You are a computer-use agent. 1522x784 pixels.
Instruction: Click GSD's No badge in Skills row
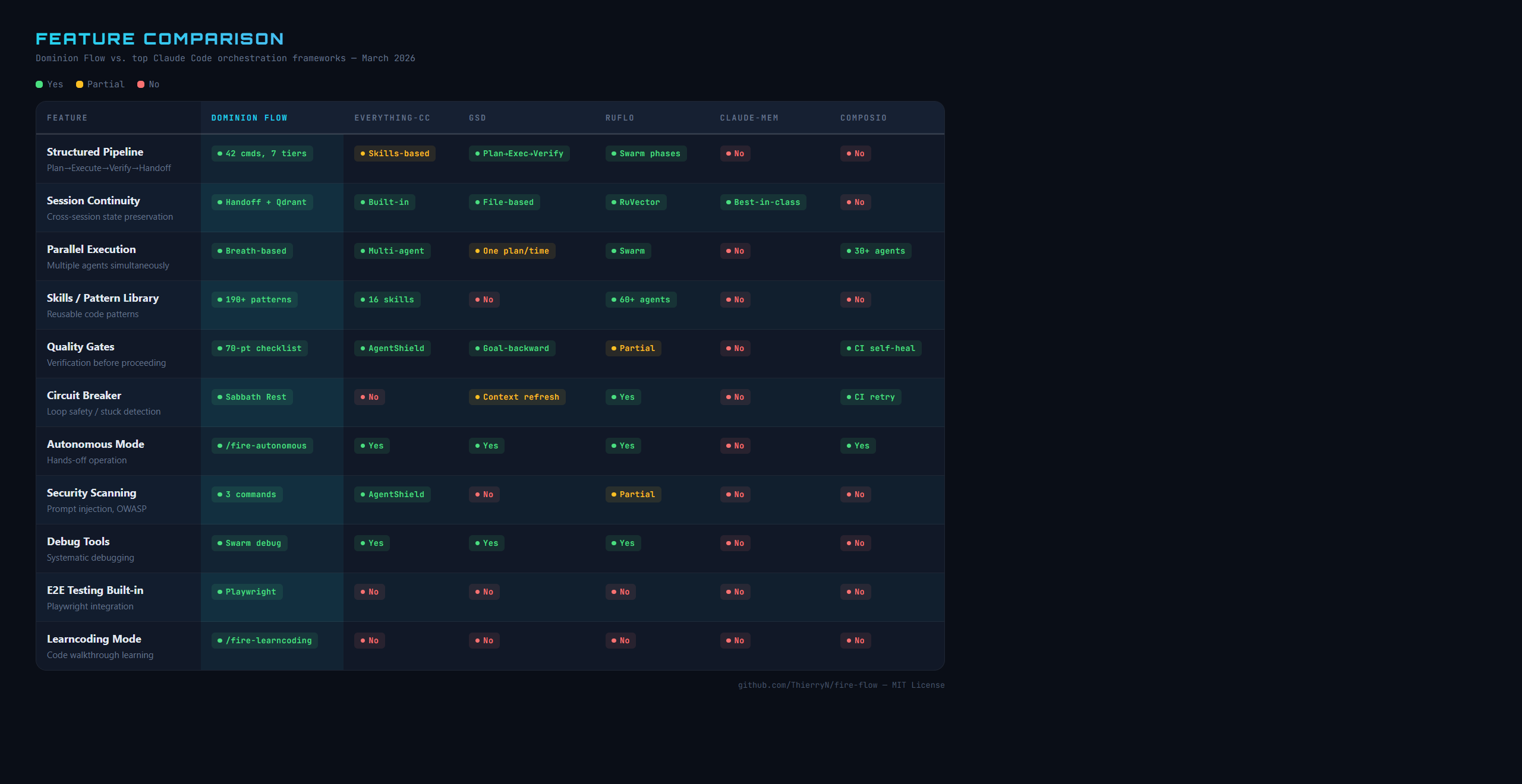(x=484, y=300)
